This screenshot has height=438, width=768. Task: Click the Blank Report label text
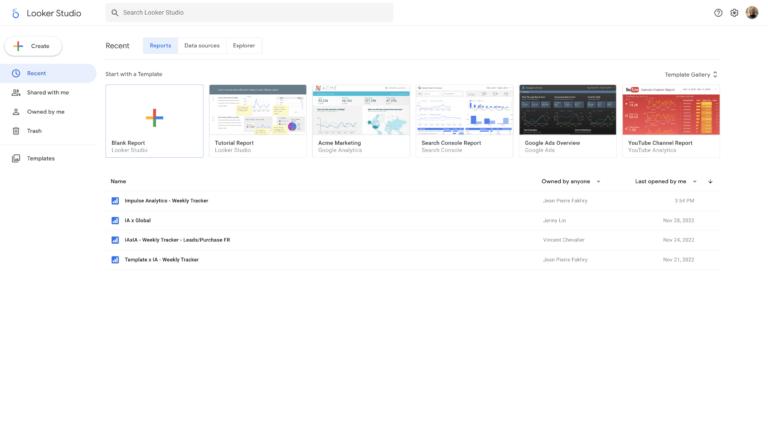[x=128, y=143]
